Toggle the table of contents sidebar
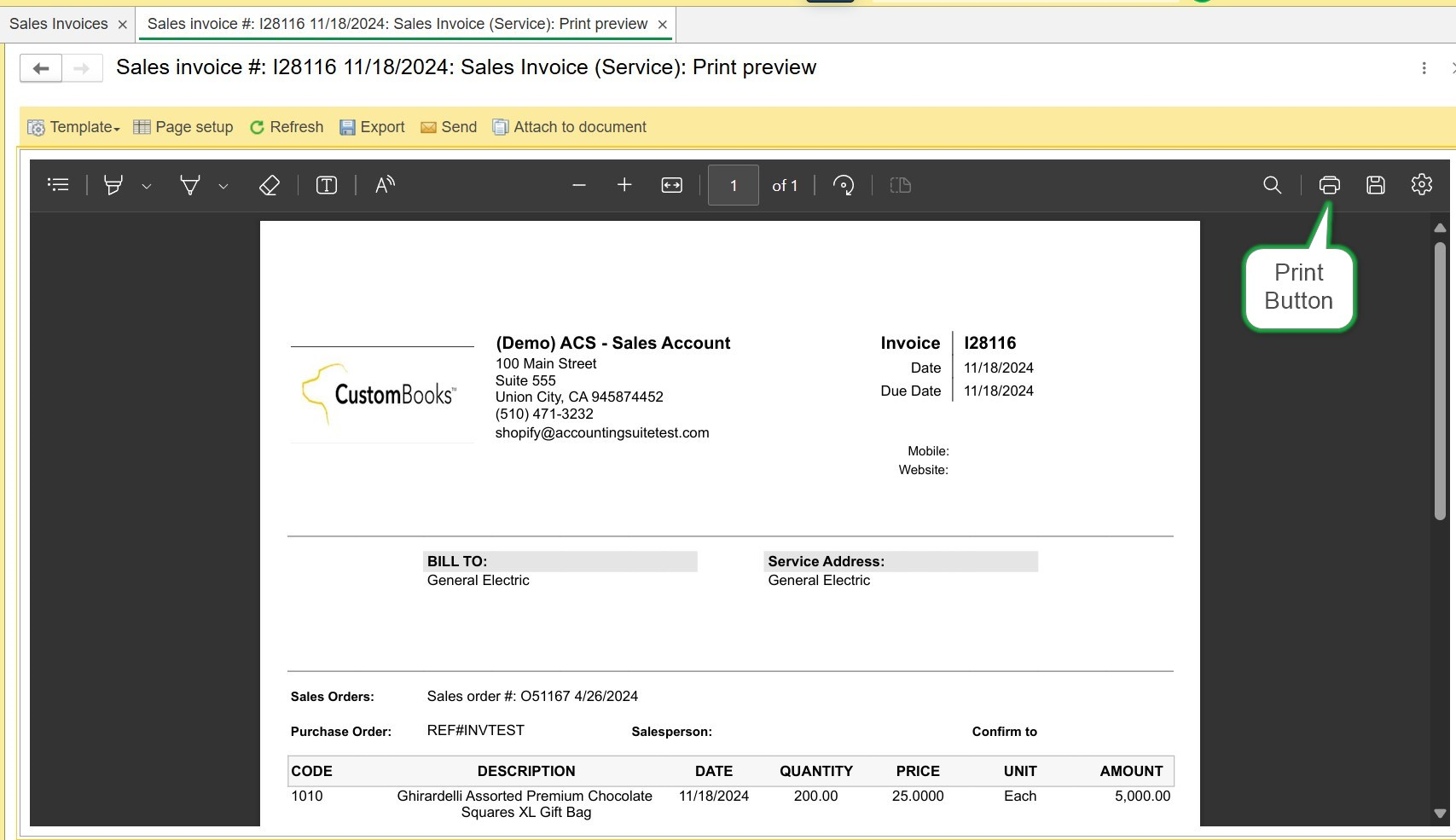This screenshot has height=840, width=1456. (58, 185)
